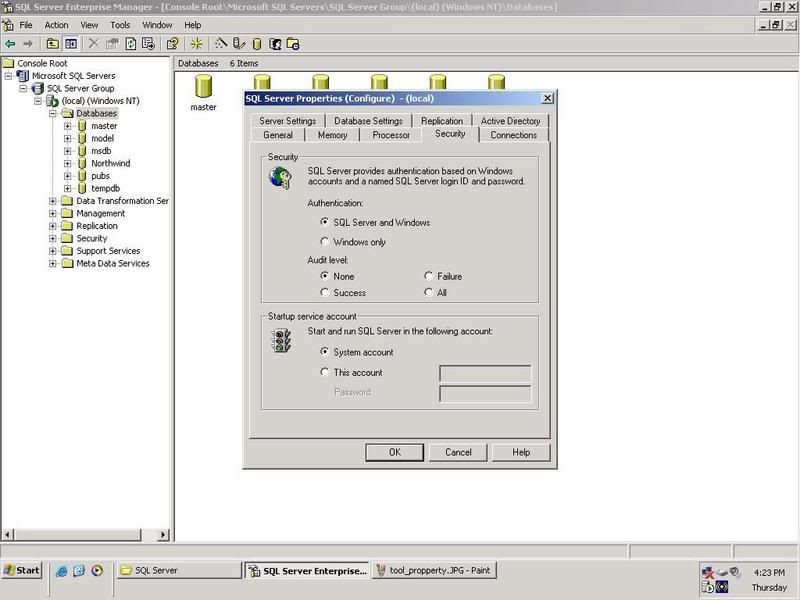This screenshot has width=800, height=600.
Task: Switch to the Server Settings tab
Action: coord(287,121)
